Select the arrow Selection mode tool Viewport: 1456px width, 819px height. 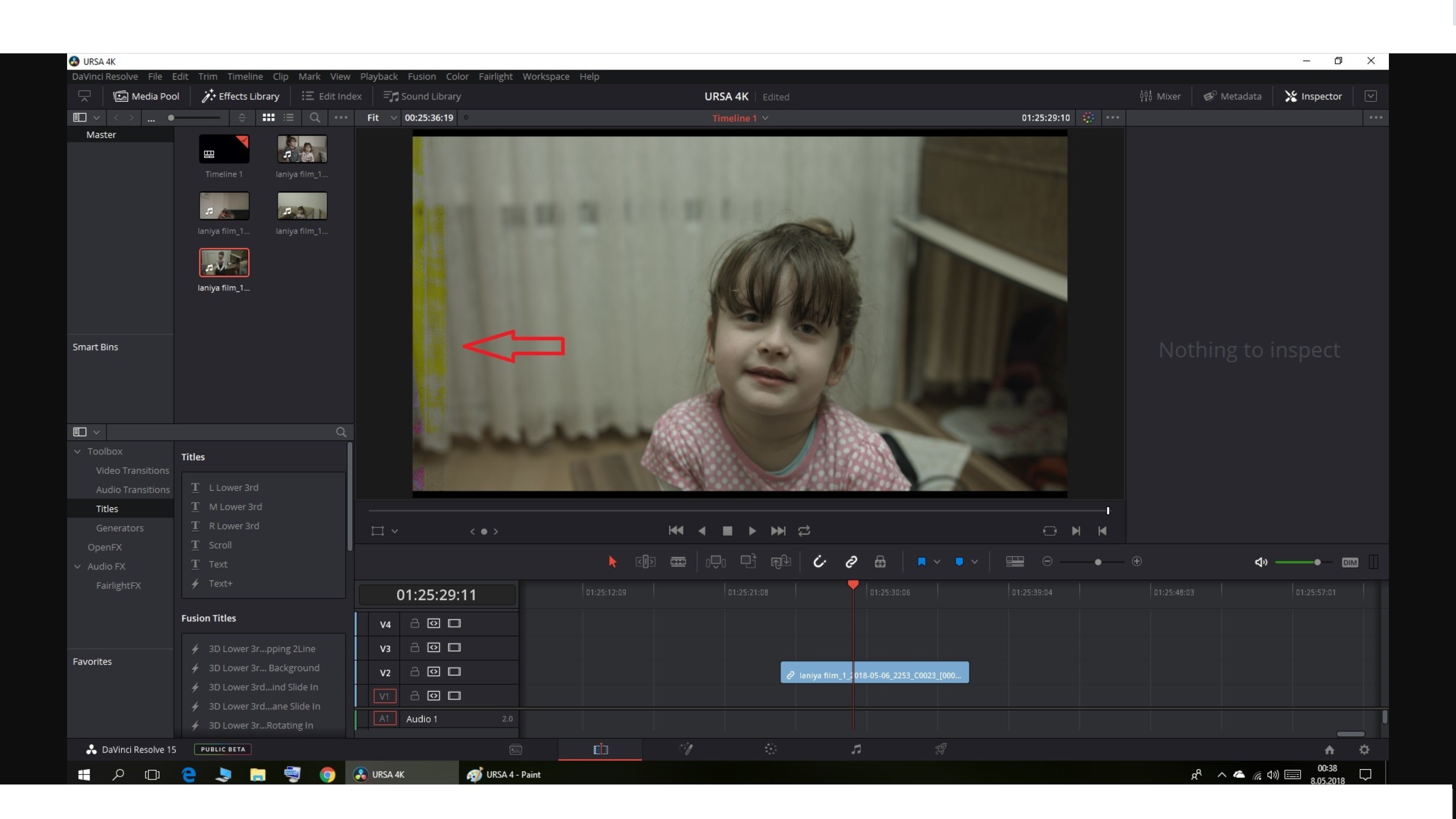pyautogui.click(x=612, y=561)
